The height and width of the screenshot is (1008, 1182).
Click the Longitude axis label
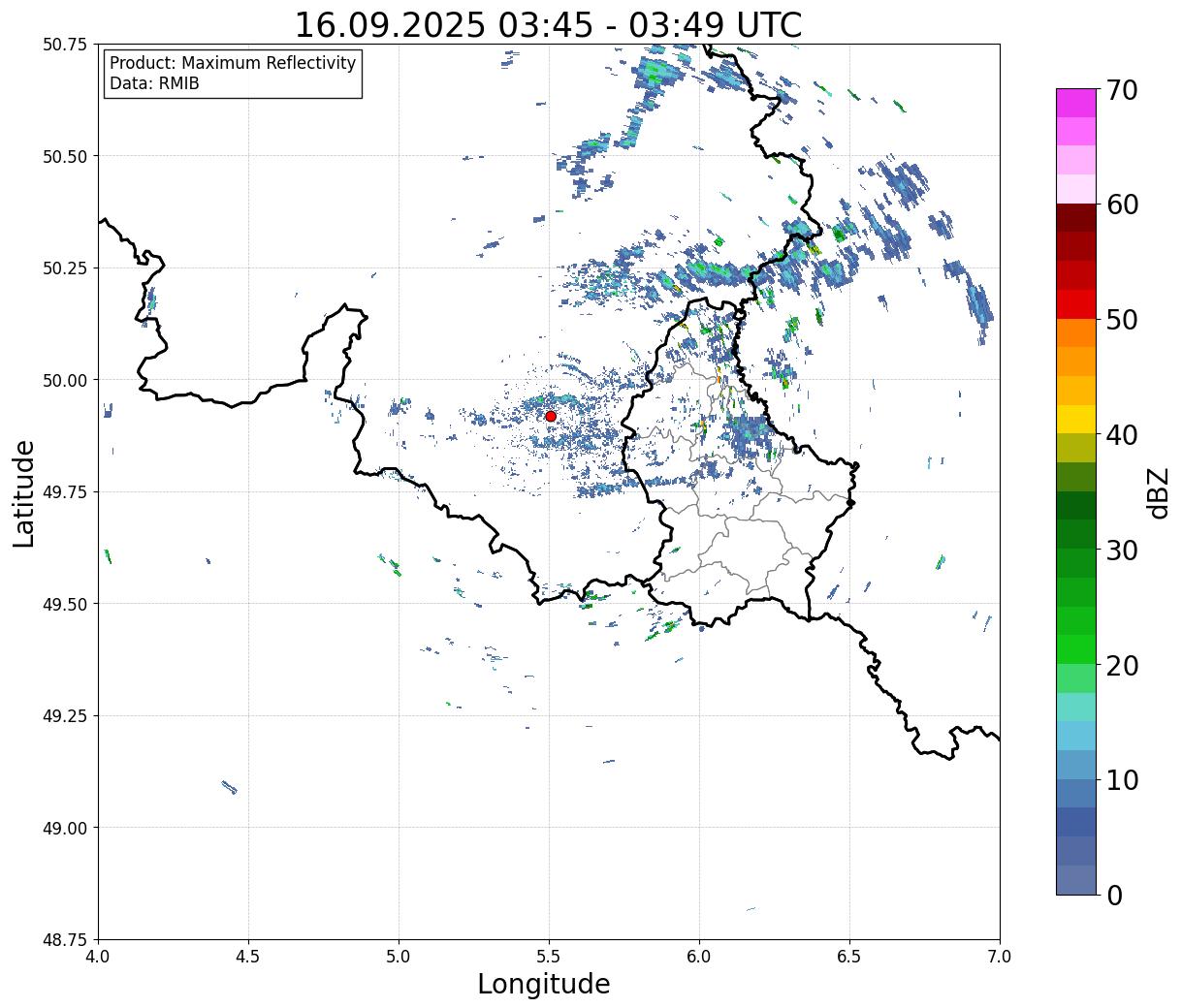coord(544,984)
